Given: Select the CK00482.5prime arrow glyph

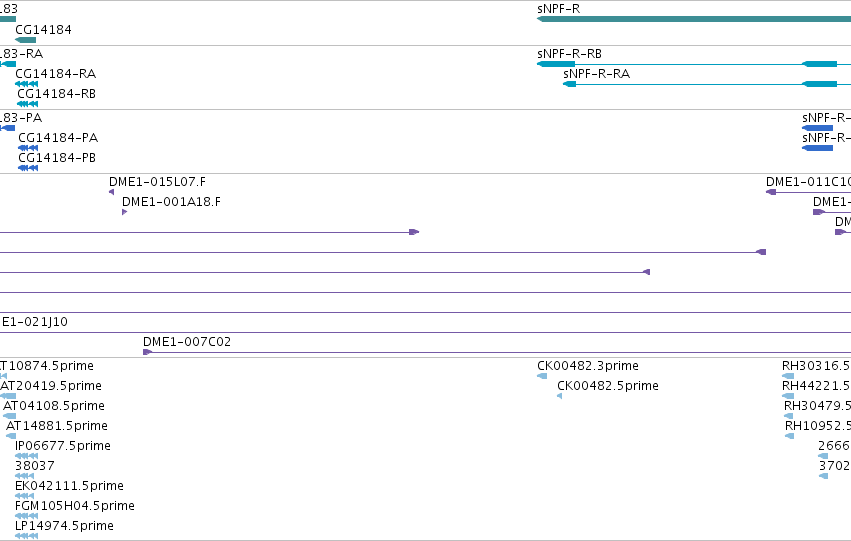Looking at the screenshot, I should 560,396.
